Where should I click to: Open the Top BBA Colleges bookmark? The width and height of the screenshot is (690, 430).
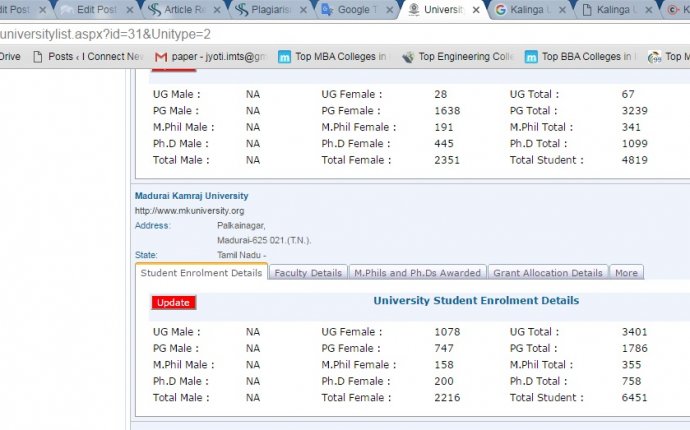(580, 57)
